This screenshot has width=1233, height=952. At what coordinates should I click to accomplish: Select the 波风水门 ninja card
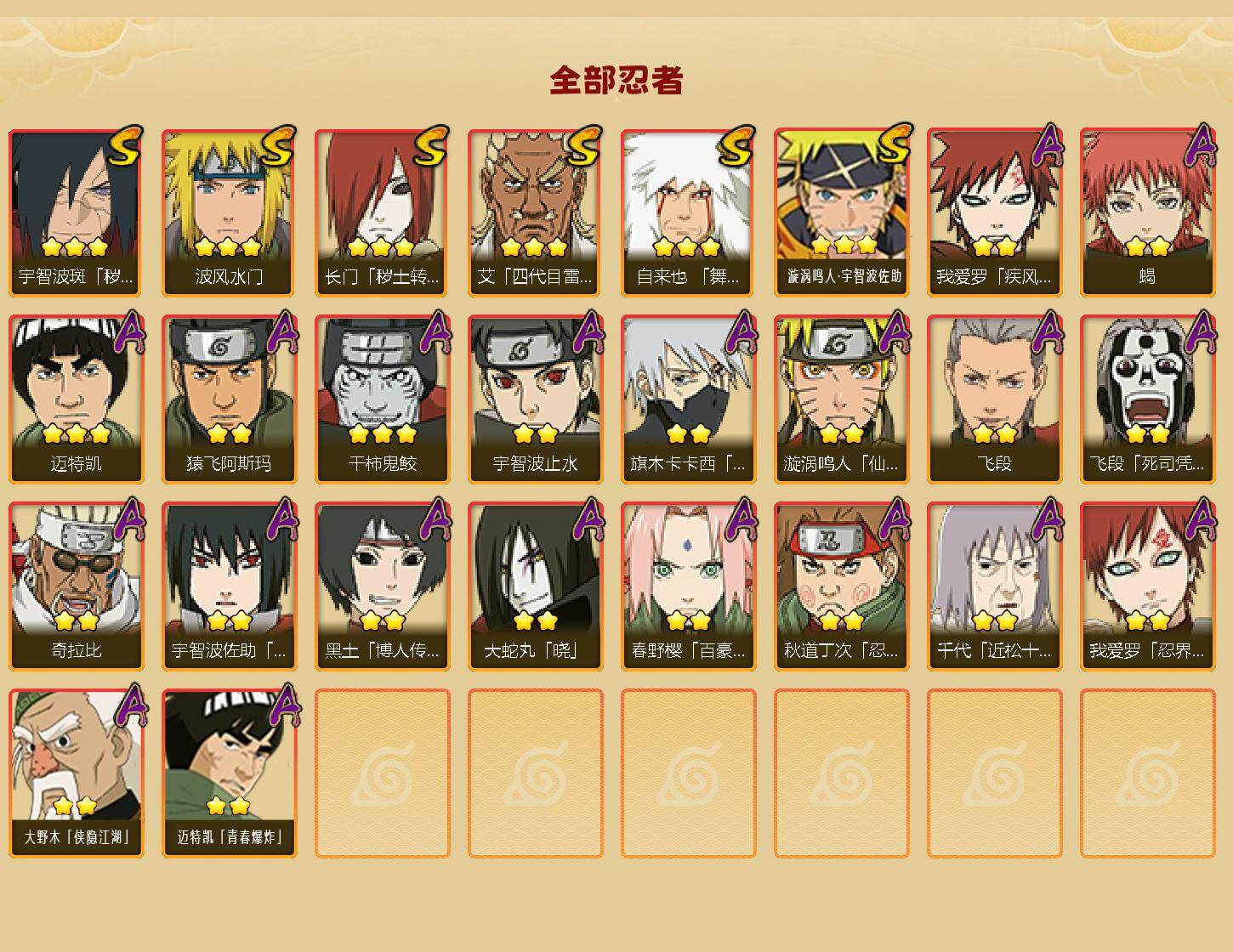click(x=229, y=212)
